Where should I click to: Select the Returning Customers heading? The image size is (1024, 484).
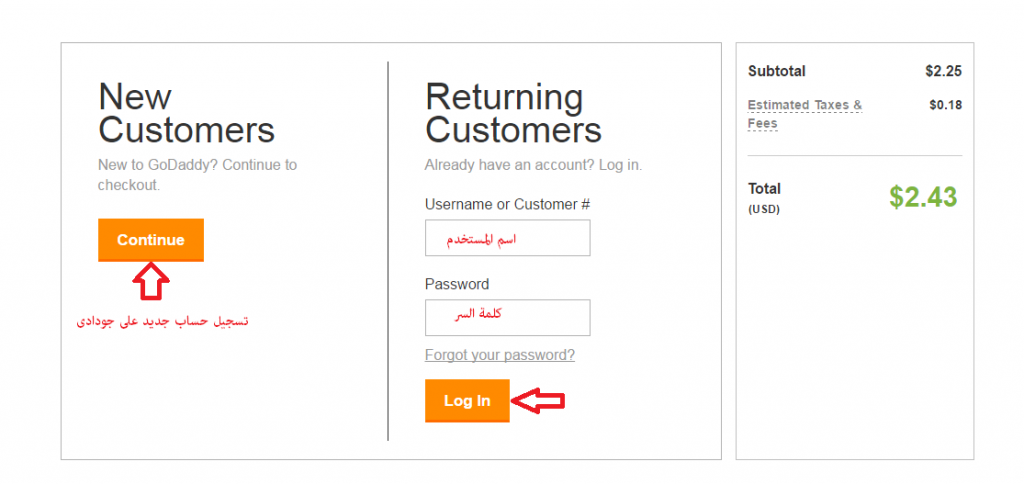513,113
